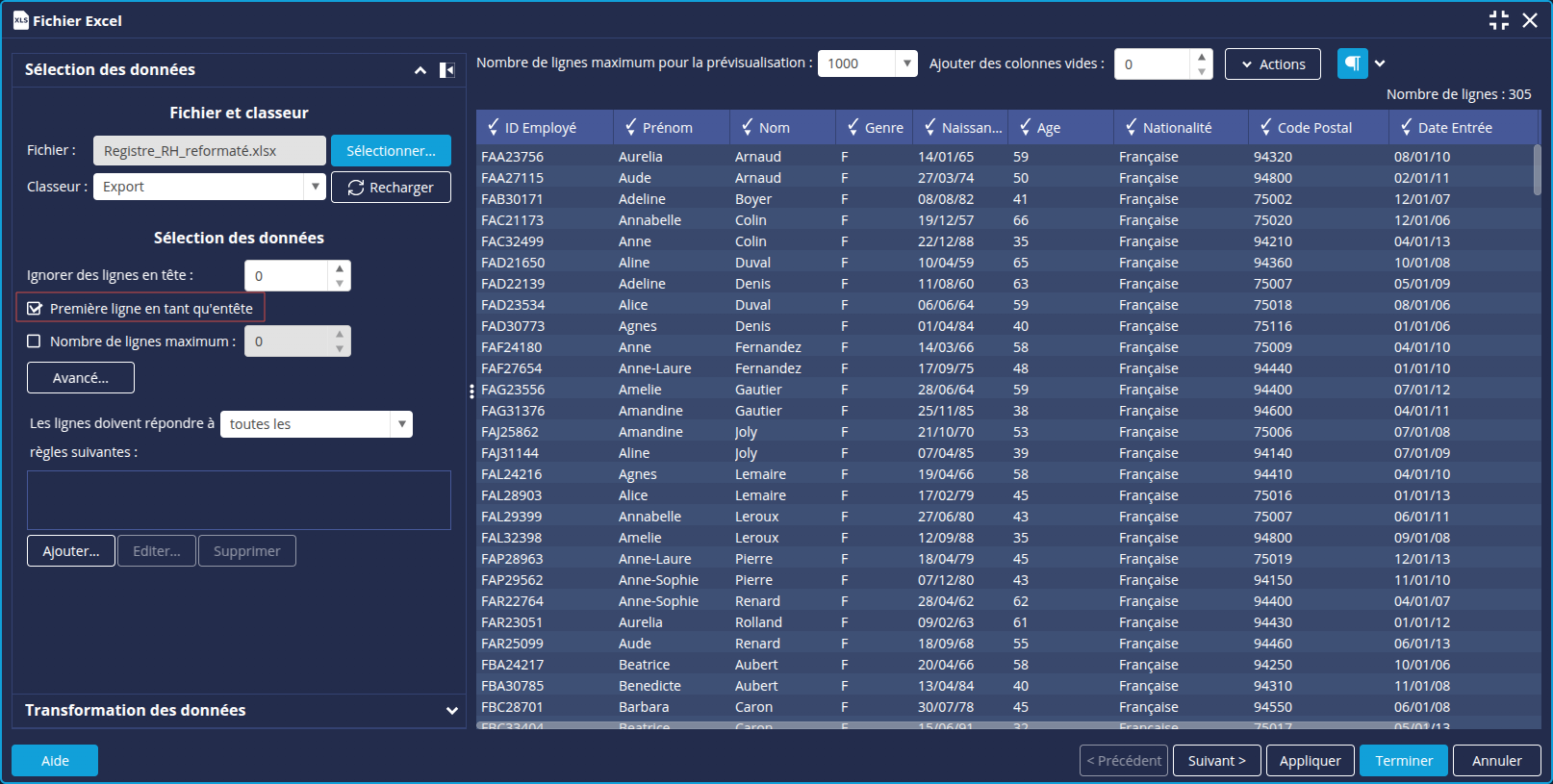Viewport: 1553px width, 784px height.
Task: Click the dock panel icon beside Sélection des données
Action: click(446, 70)
